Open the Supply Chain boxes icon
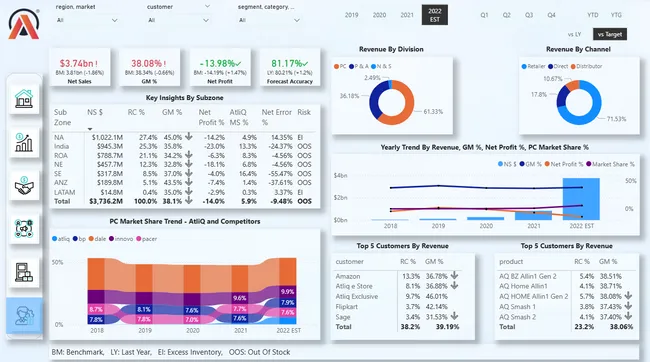Image resolution: width=650 pixels, height=362 pixels. click(x=24, y=272)
